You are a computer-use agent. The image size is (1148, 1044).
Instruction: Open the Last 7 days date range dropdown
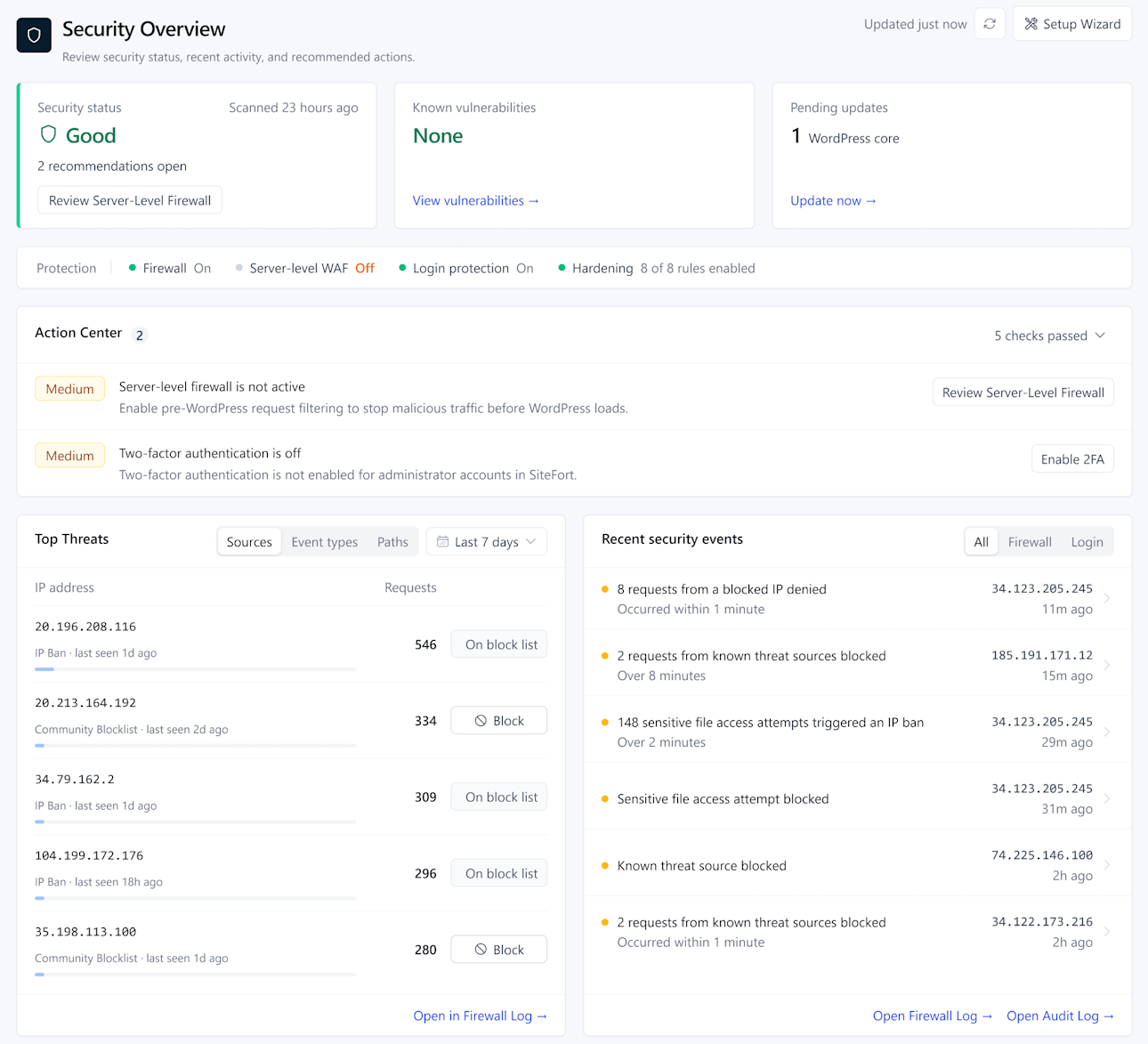tap(487, 542)
